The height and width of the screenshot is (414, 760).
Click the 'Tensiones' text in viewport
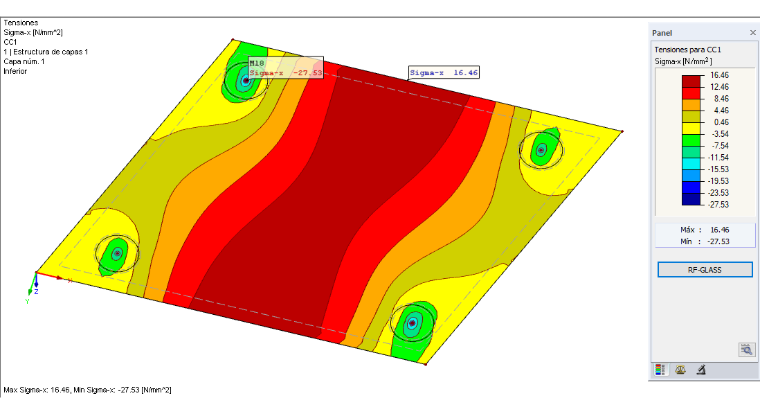pos(20,23)
